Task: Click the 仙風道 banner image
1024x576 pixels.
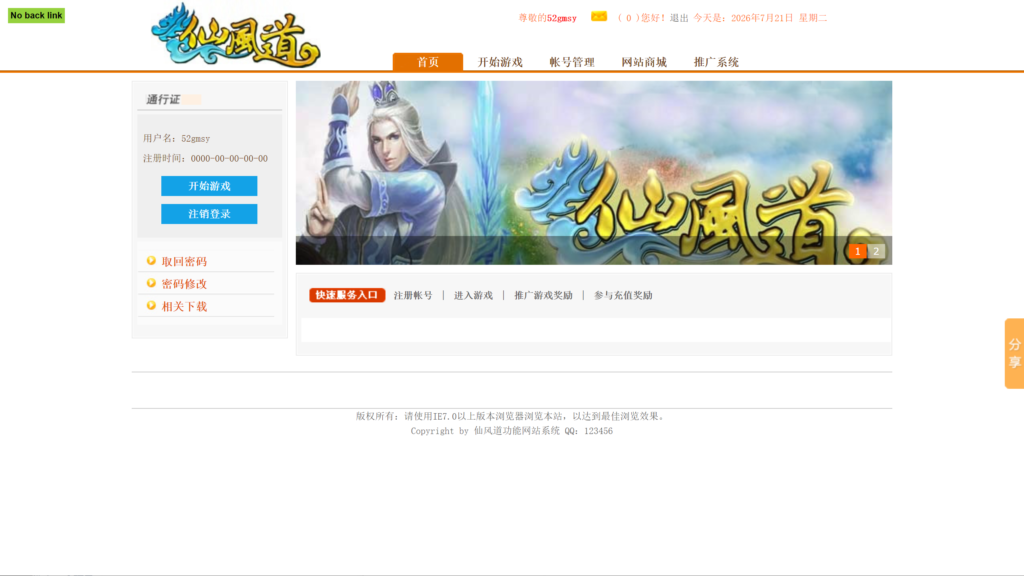Action: (594, 172)
